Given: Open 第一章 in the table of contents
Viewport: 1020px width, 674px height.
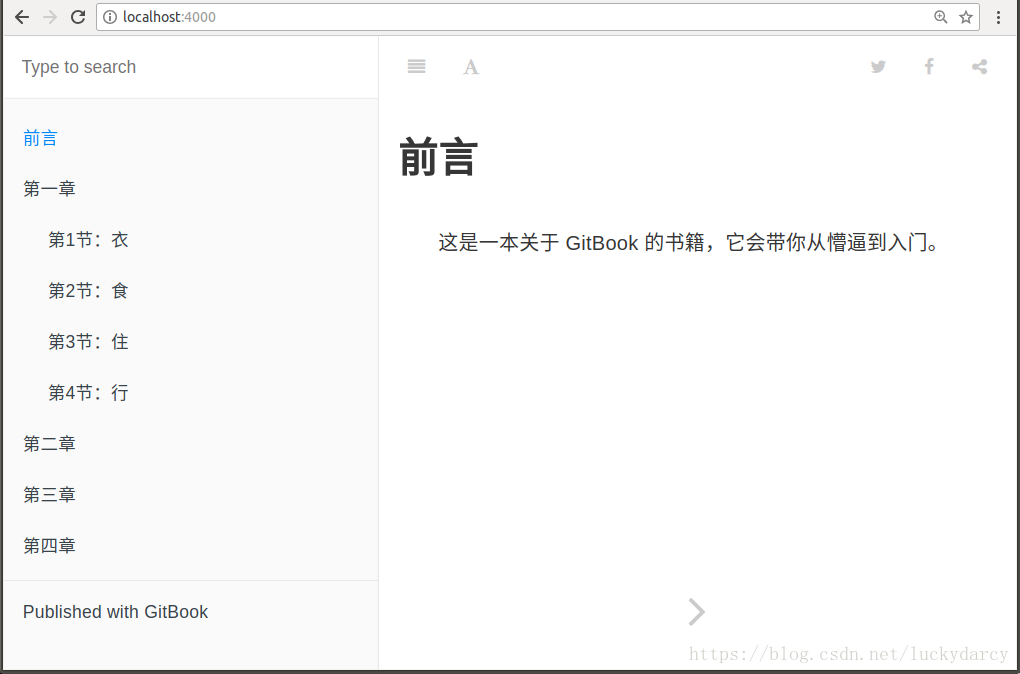Looking at the screenshot, I should (48, 188).
